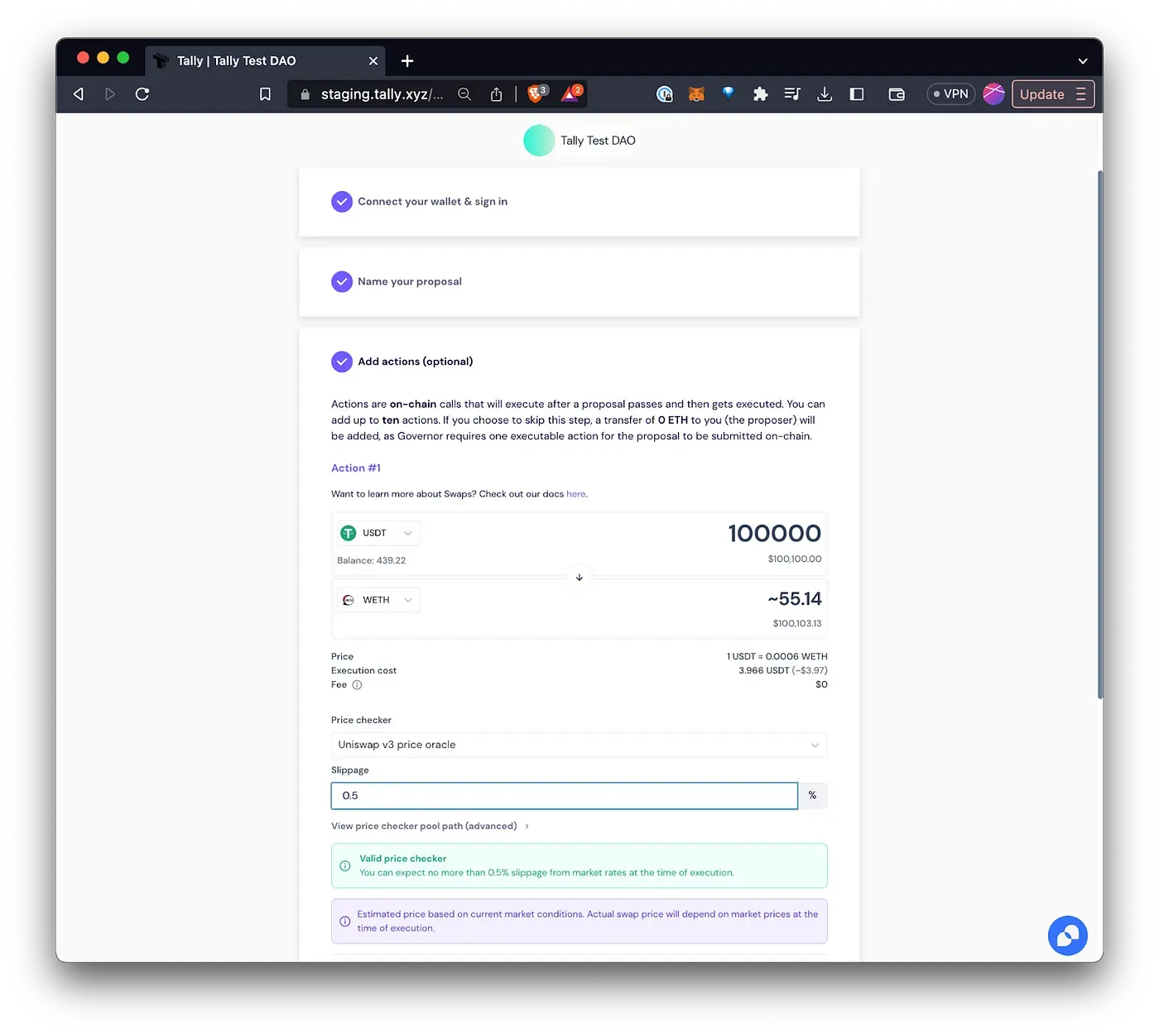The width and height of the screenshot is (1159, 1036).
Task: Toggle the VPN button
Action: [x=951, y=94]
